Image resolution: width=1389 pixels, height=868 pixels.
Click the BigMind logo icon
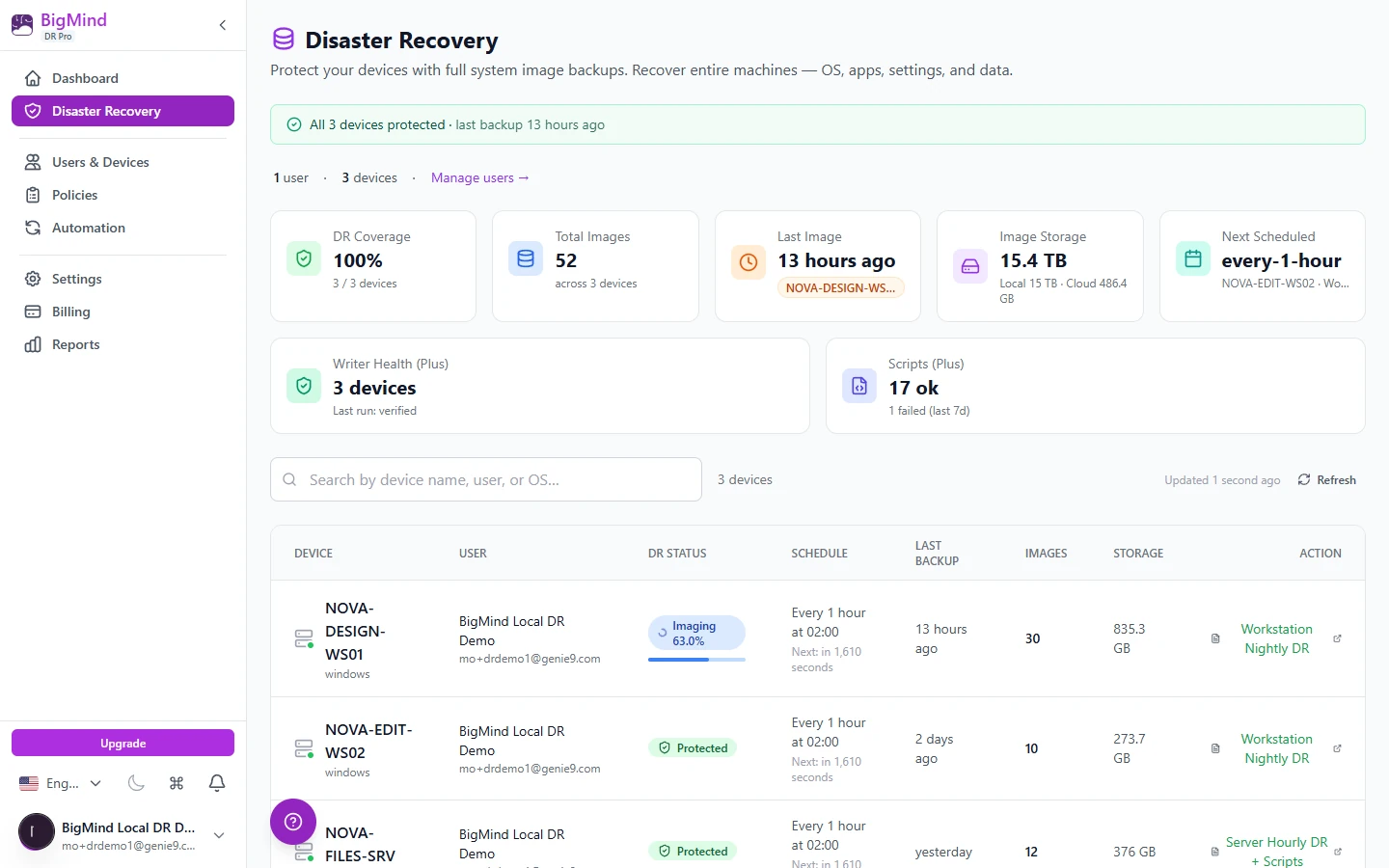pyautogui.click(x=22, y=25)
